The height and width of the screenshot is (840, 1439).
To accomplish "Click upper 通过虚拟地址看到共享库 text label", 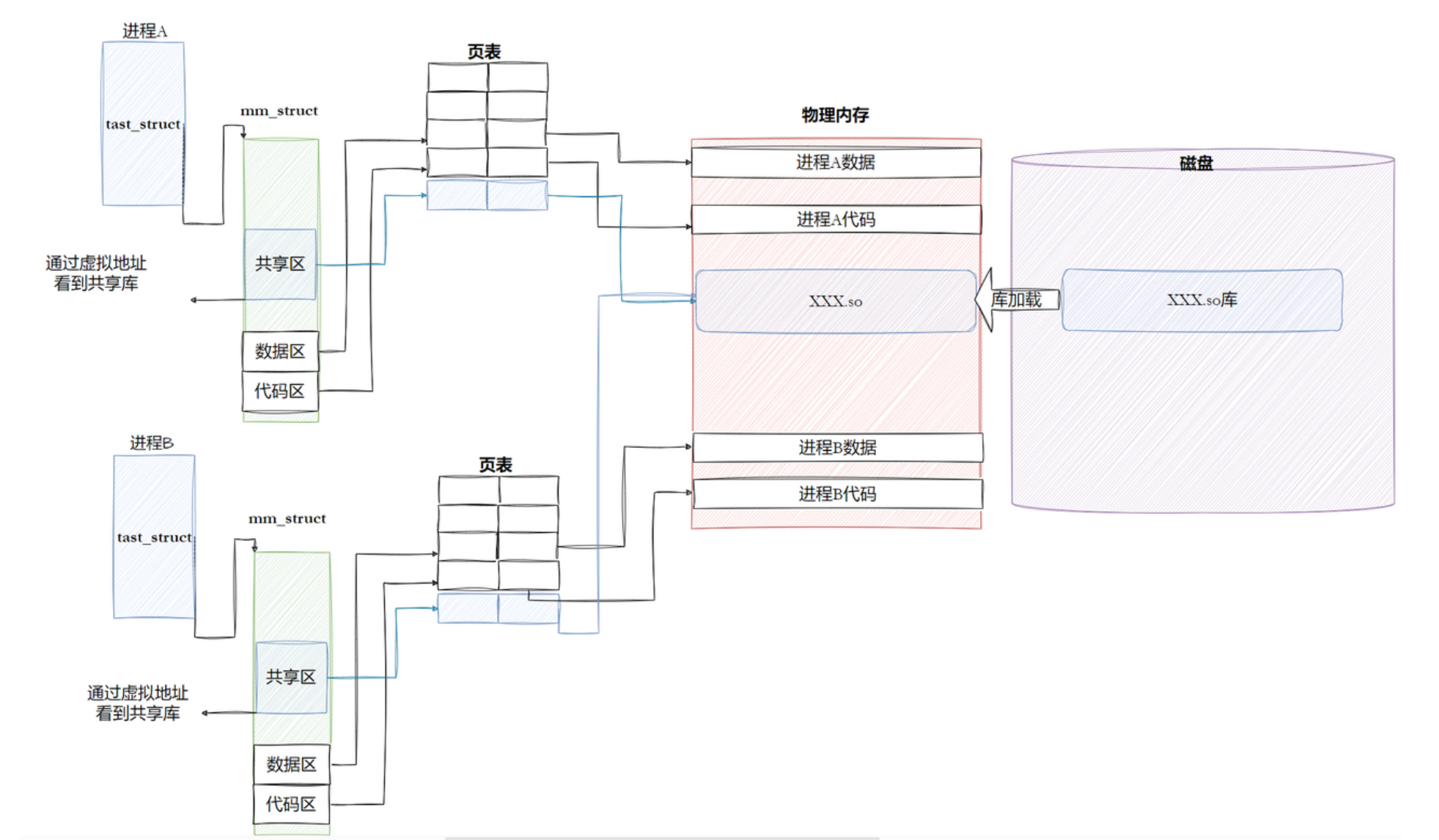I will (96, 273).
